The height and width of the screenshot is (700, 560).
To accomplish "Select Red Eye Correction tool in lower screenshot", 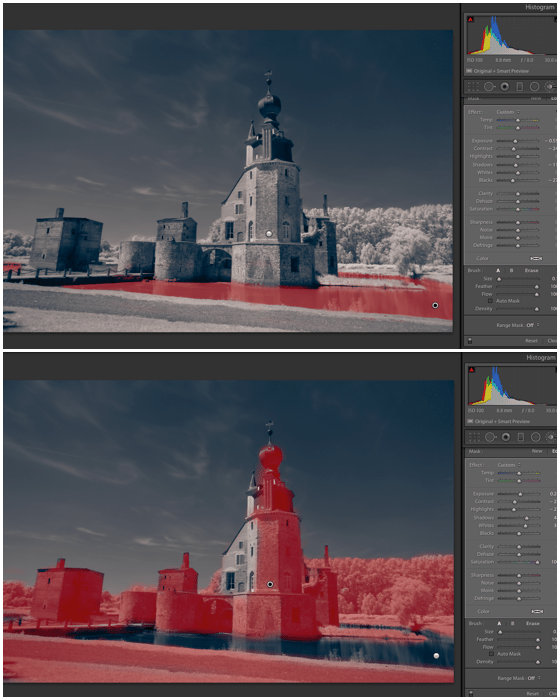I will click(x=506, y=437).
